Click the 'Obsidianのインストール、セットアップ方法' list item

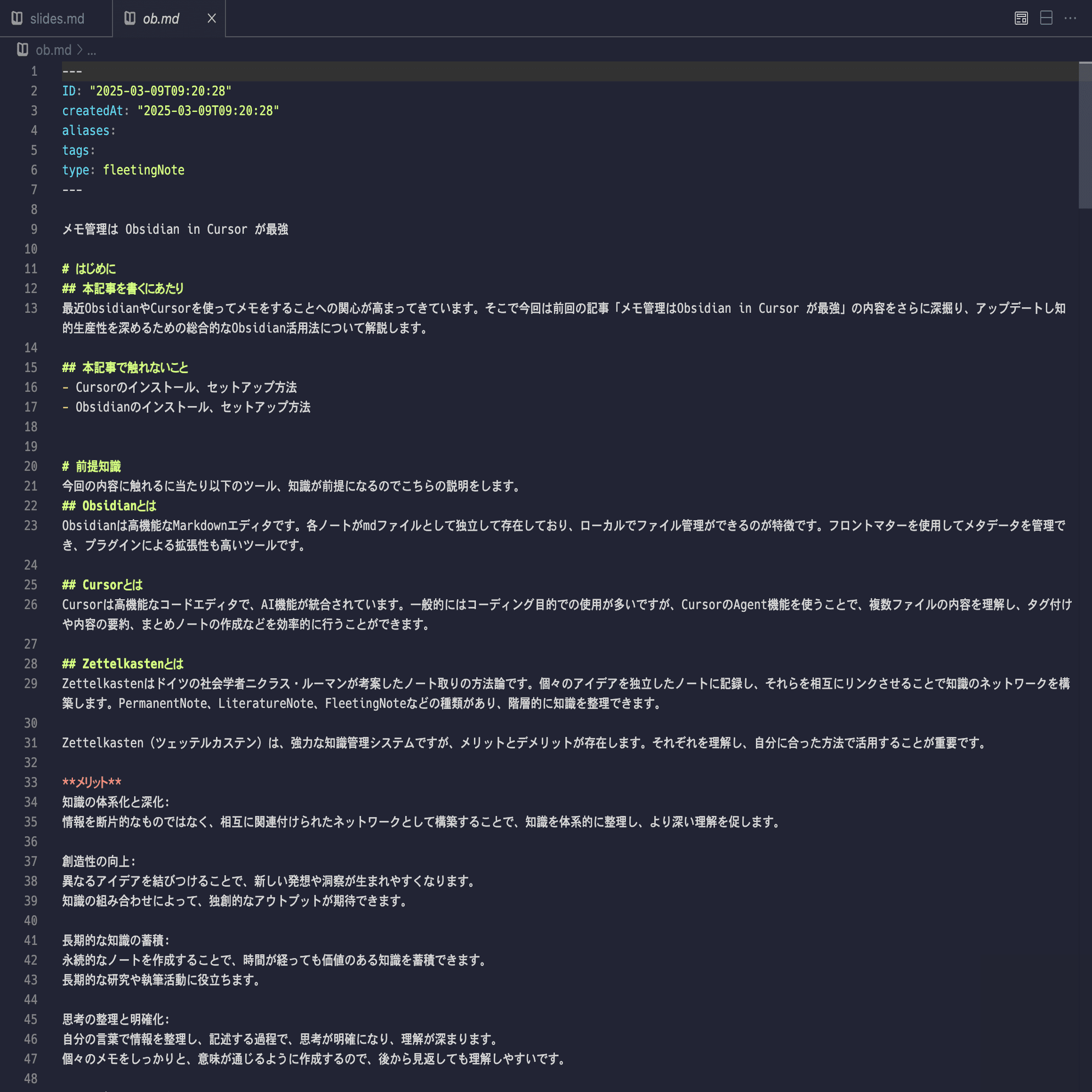click(193, 408)
